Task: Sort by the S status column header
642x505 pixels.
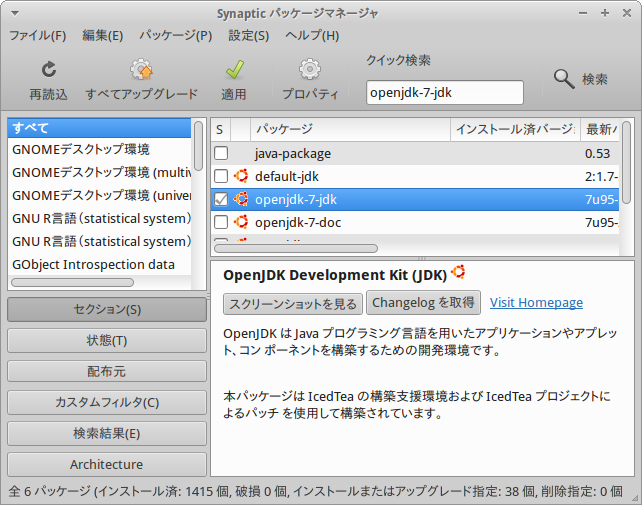Action: [221, 129]
